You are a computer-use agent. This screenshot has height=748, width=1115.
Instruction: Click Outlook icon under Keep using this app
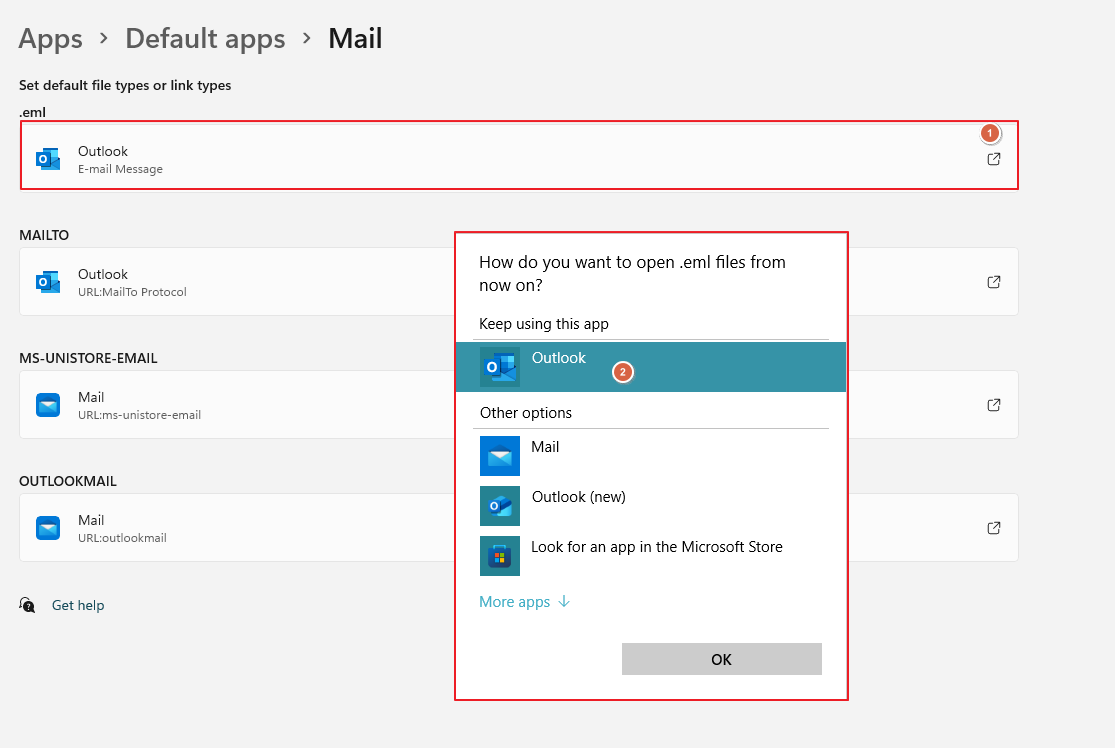tap(500, 367)
